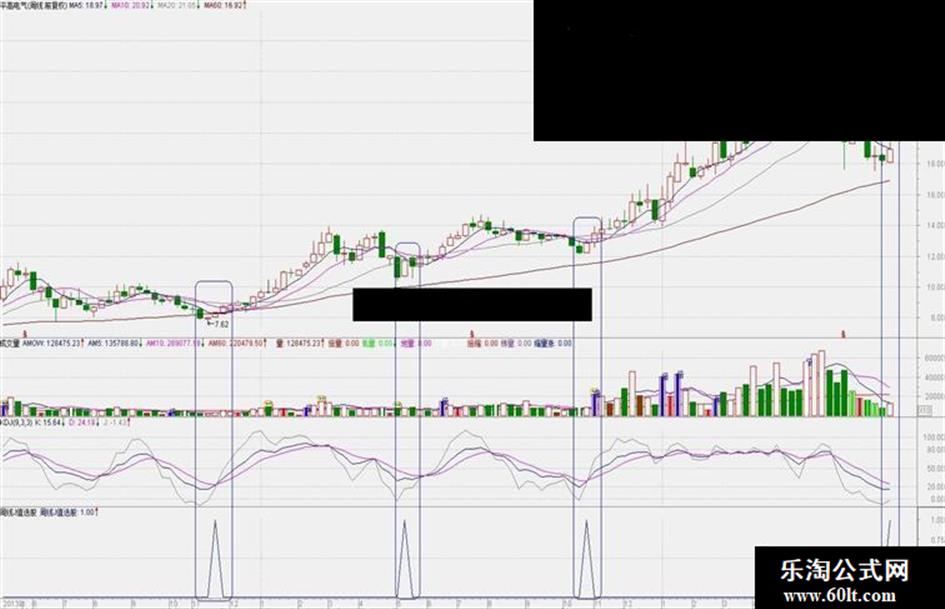Click the small box icon beside volume axis

click(925, 410)
